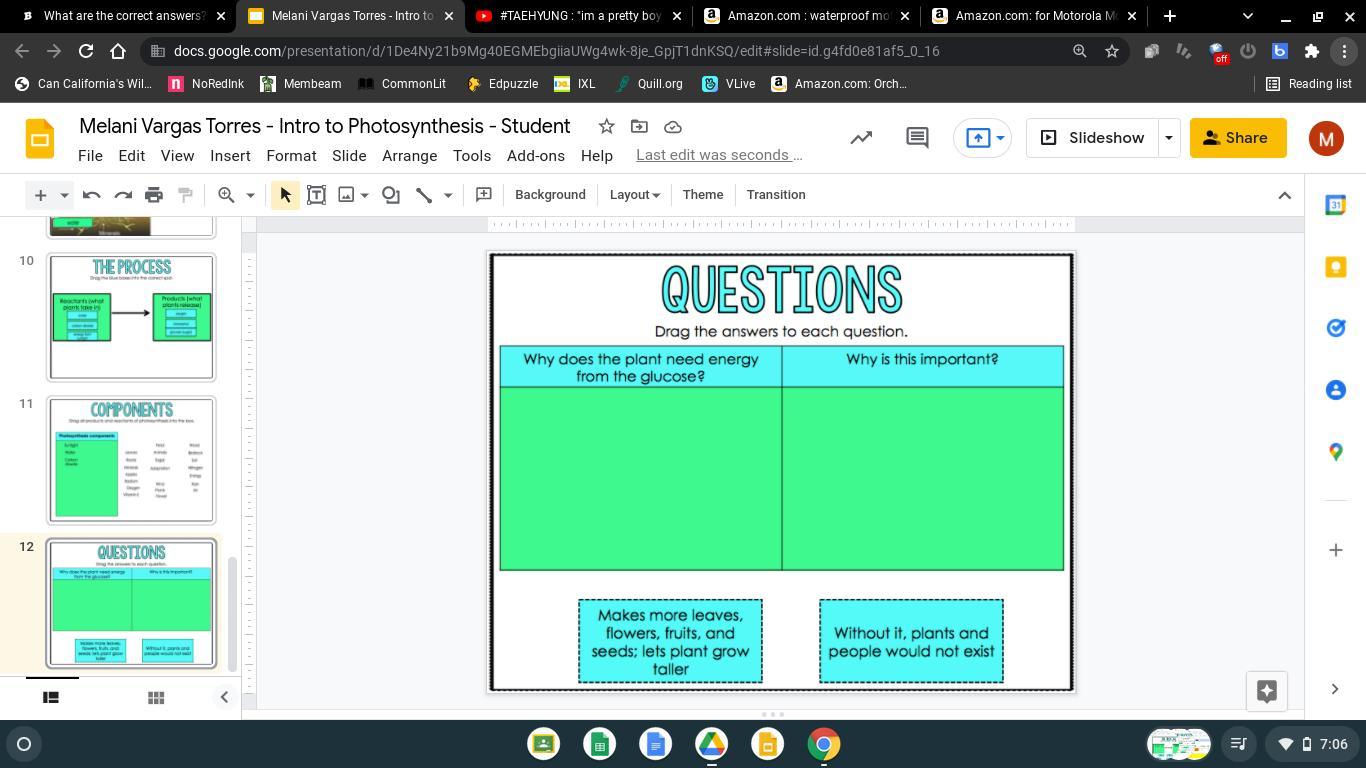Click the yellow Share button
Screen dimensions: 1366x768
click(x=1238, y=138)
